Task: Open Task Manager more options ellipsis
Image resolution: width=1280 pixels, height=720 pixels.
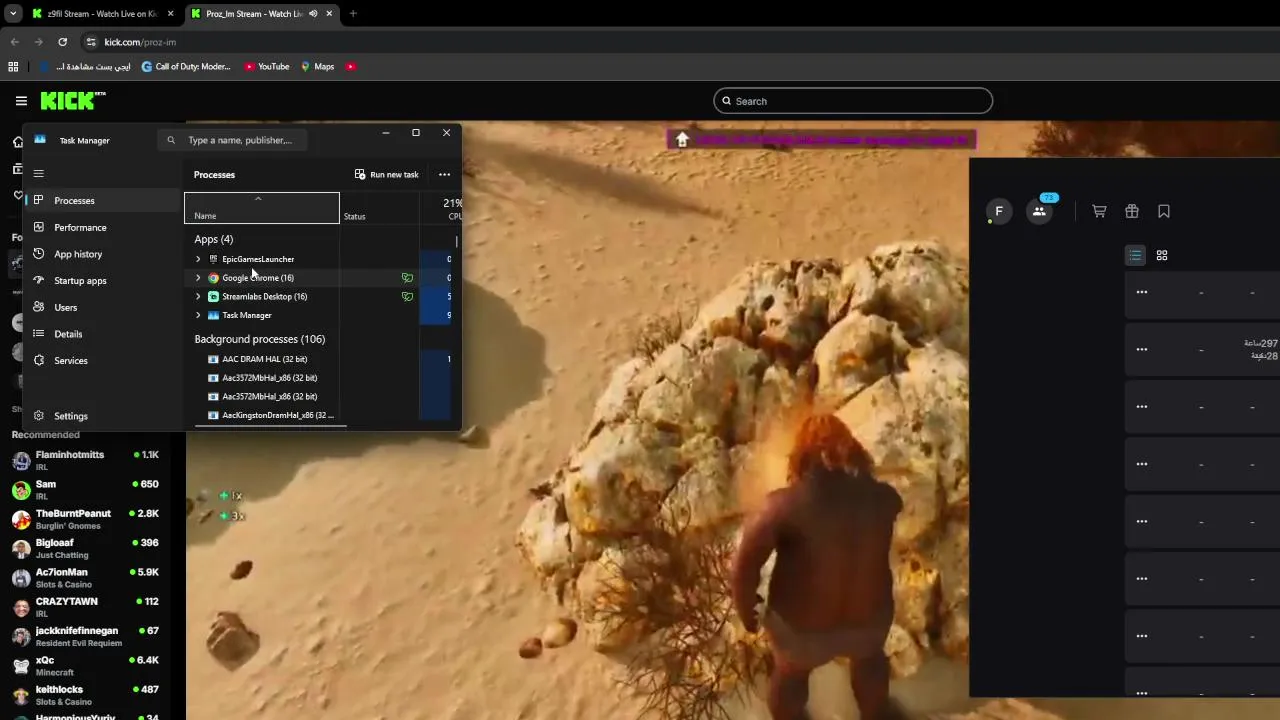Action: [x=445, y=174]
